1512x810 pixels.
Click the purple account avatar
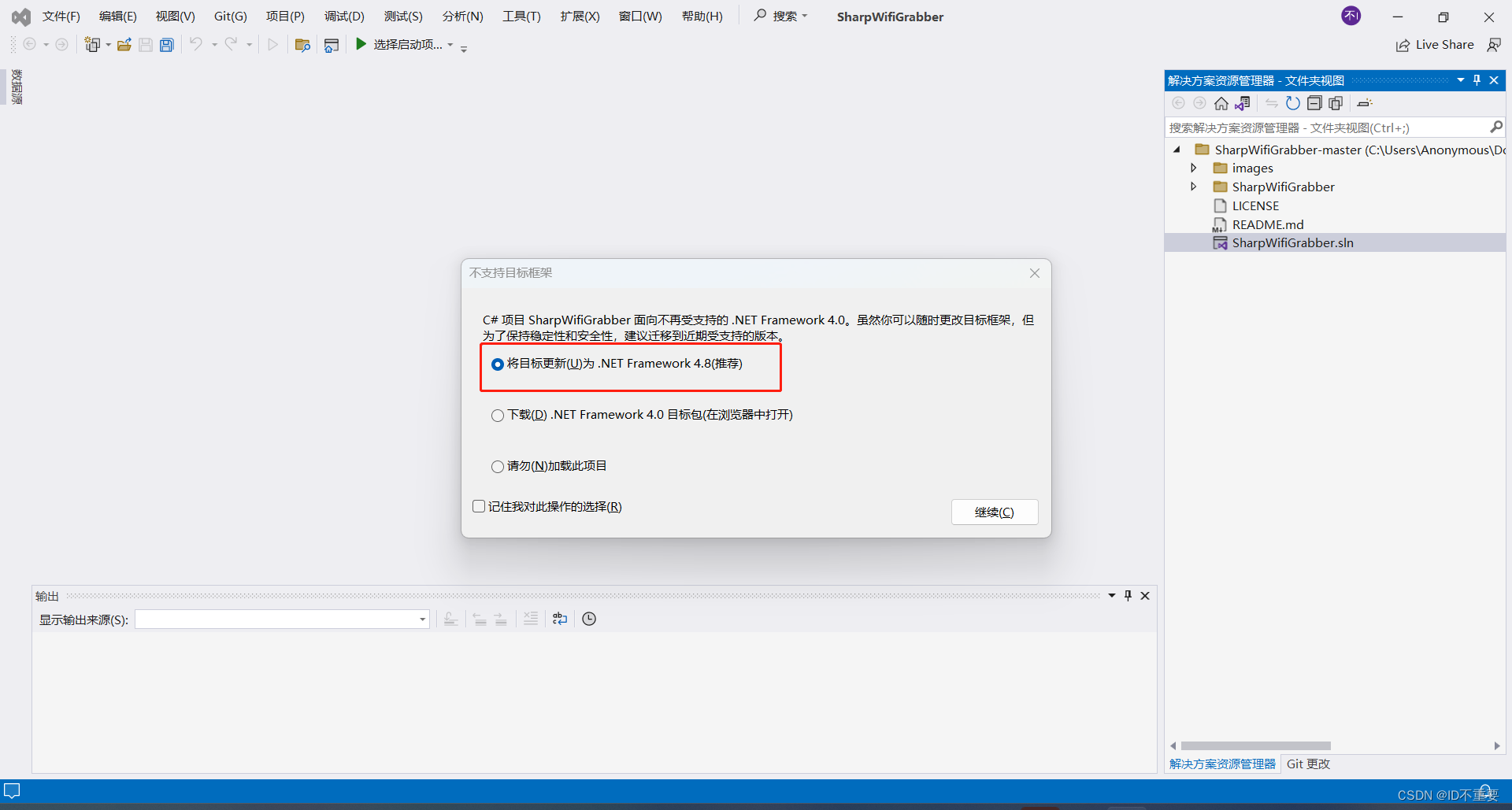1351,16
